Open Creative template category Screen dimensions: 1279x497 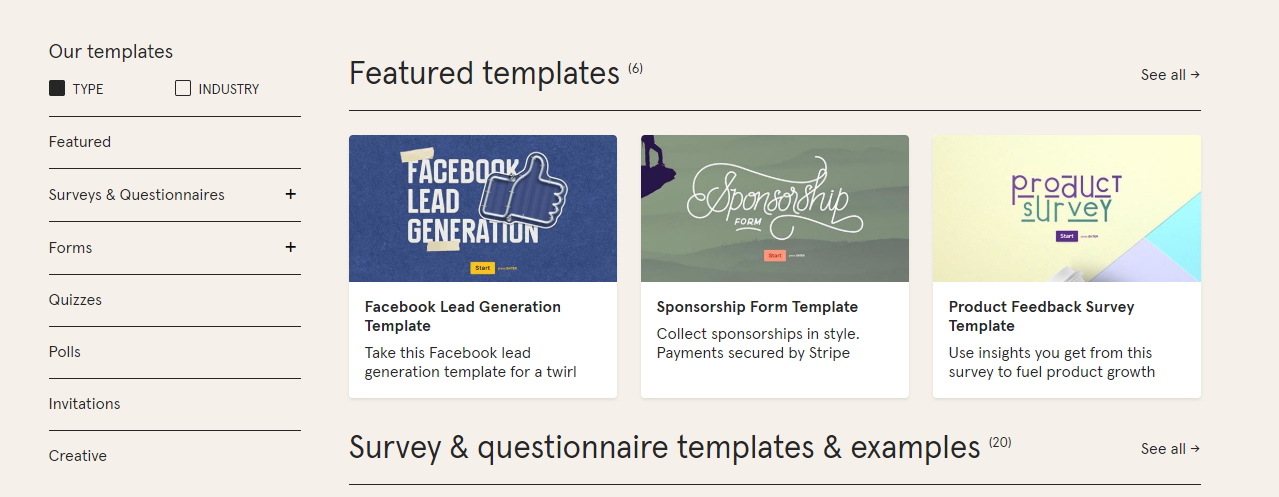tap(78, 456)
